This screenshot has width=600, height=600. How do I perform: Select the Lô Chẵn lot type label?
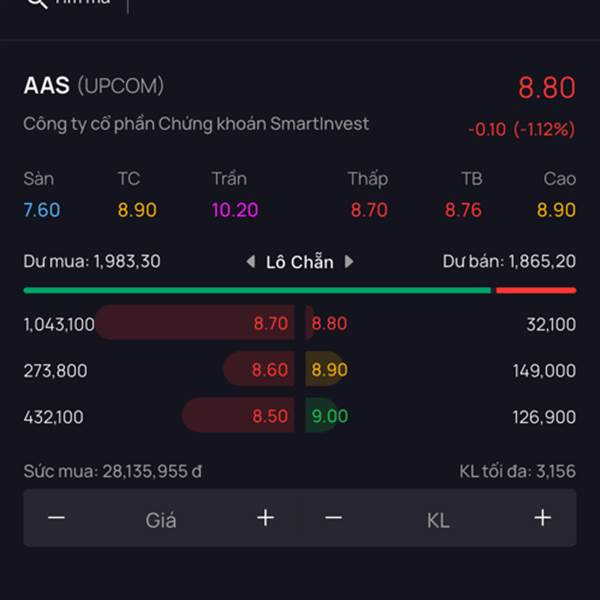tap(299, 262)
